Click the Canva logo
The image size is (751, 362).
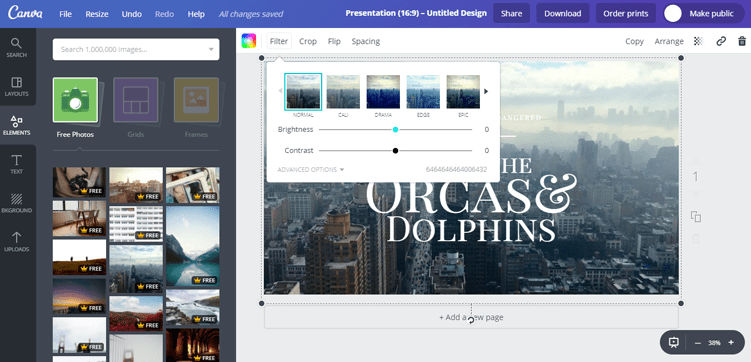pos(25,13)
